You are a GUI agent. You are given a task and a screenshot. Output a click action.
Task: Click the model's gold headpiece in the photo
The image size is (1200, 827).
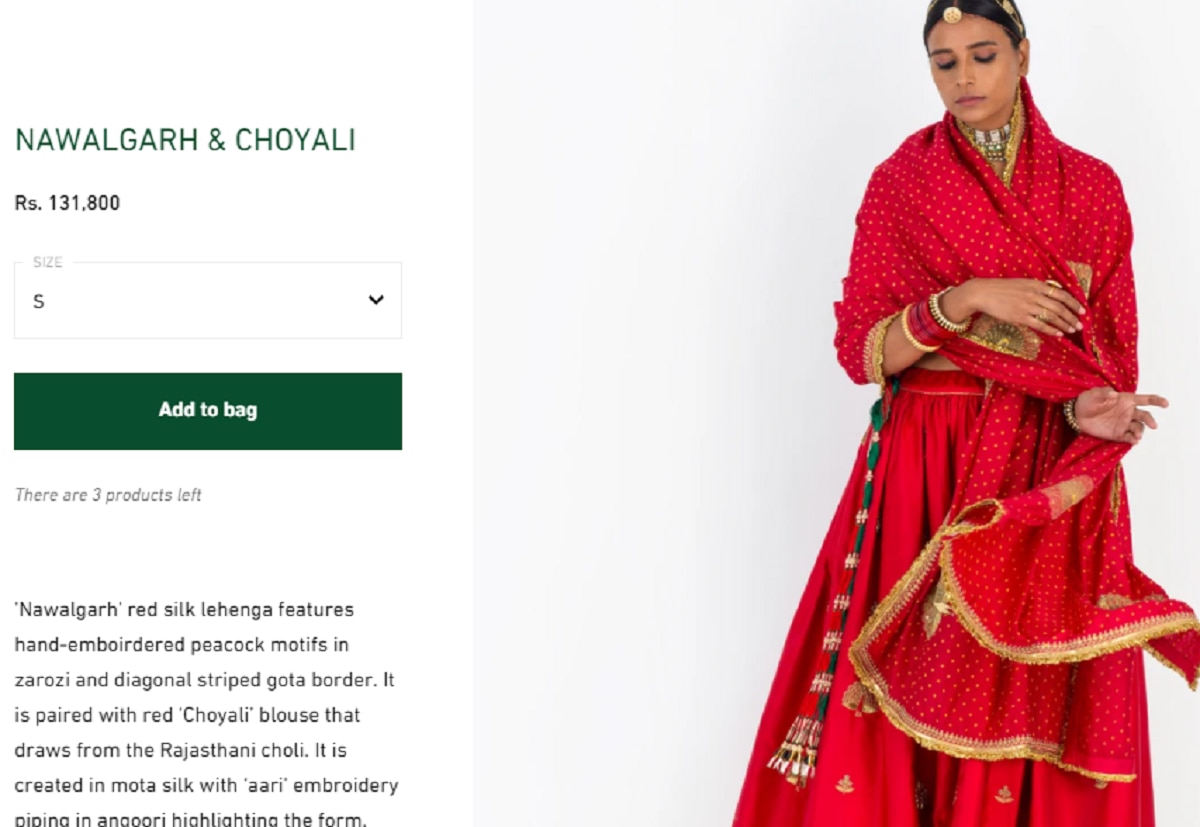pos(975,12)
